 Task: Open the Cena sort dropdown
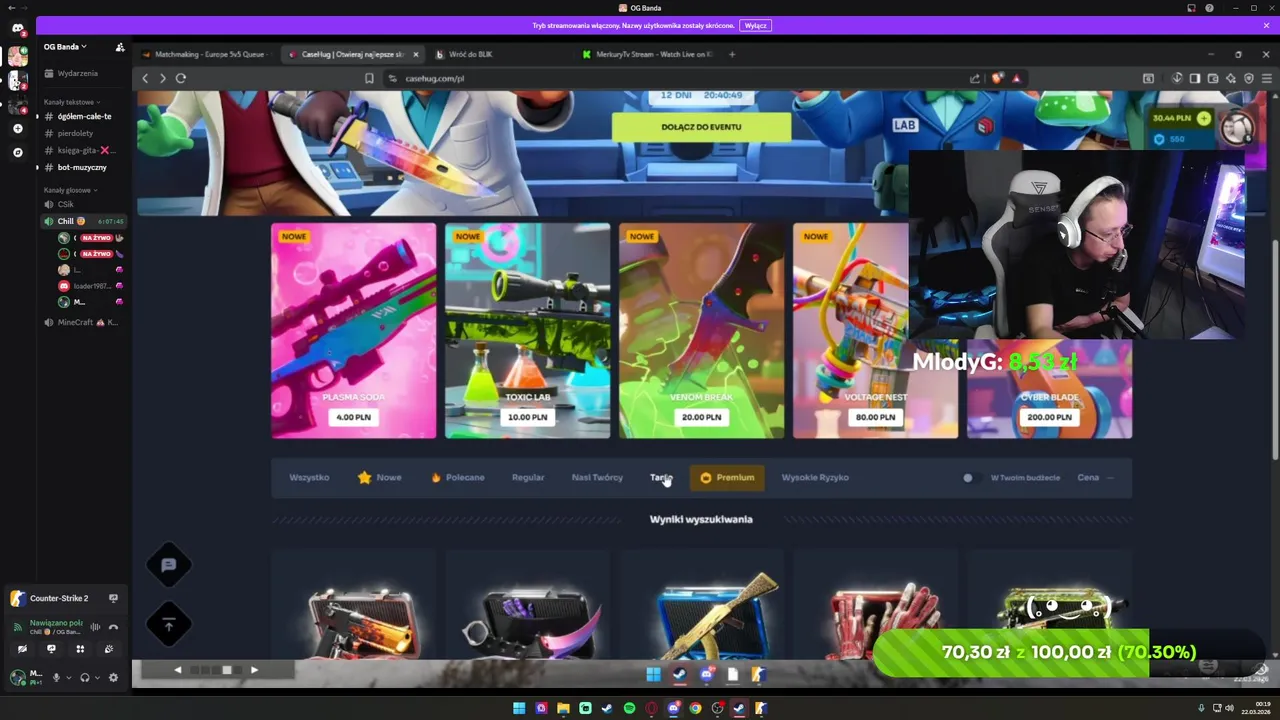coord(1095,477)
